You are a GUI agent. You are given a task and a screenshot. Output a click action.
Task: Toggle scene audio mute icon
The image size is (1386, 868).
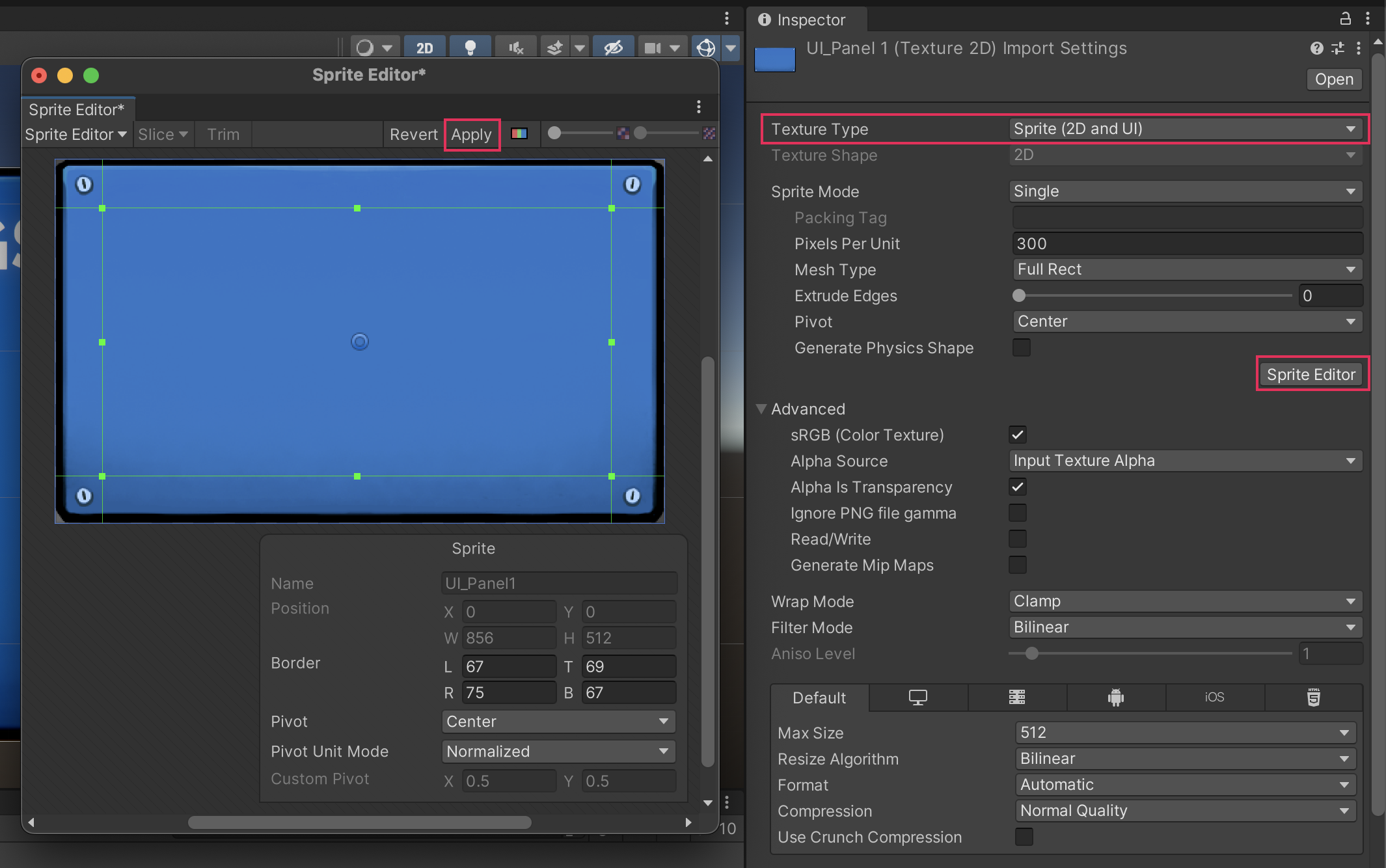pyautogui.click(x=515, y=47)
